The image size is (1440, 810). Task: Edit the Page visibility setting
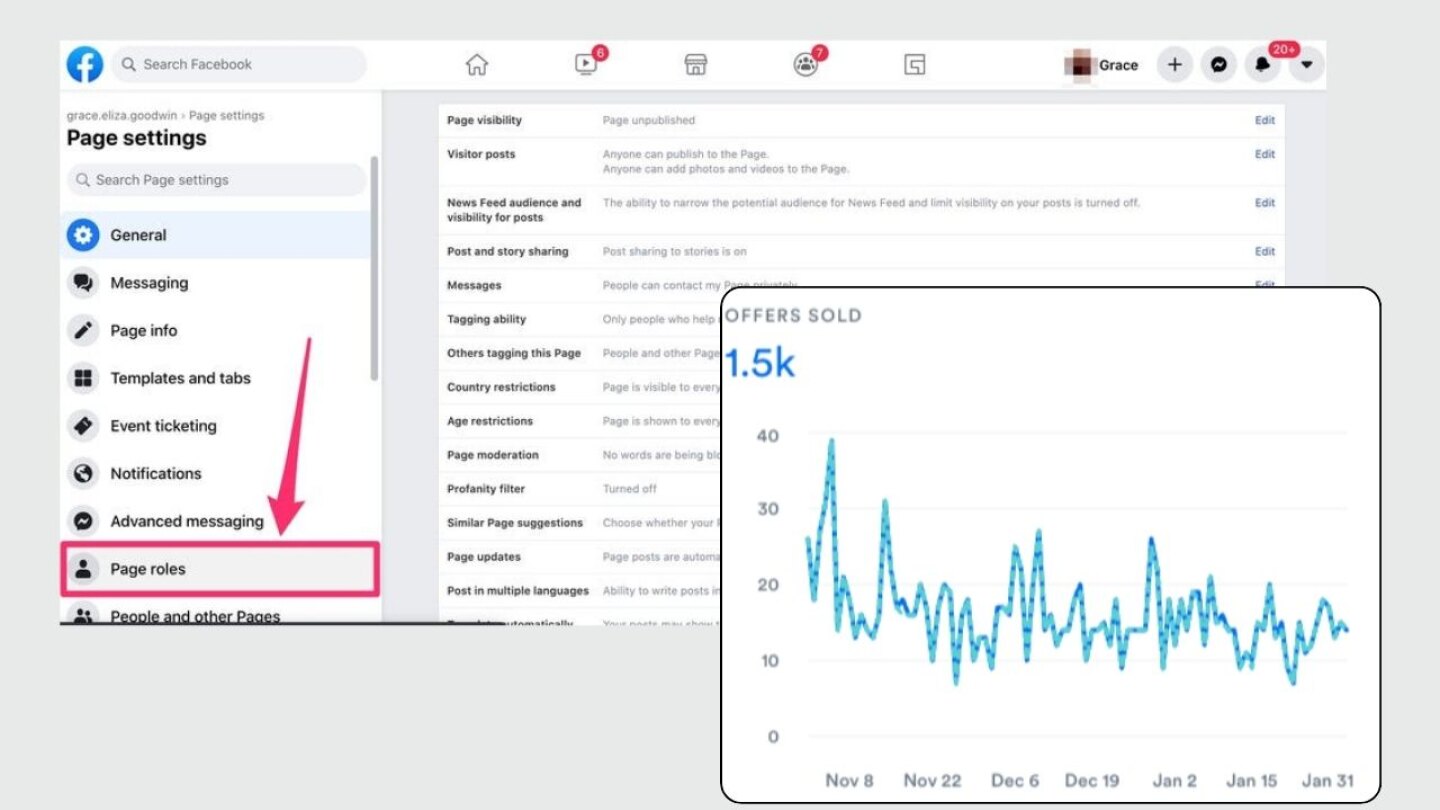(1265, 120)
